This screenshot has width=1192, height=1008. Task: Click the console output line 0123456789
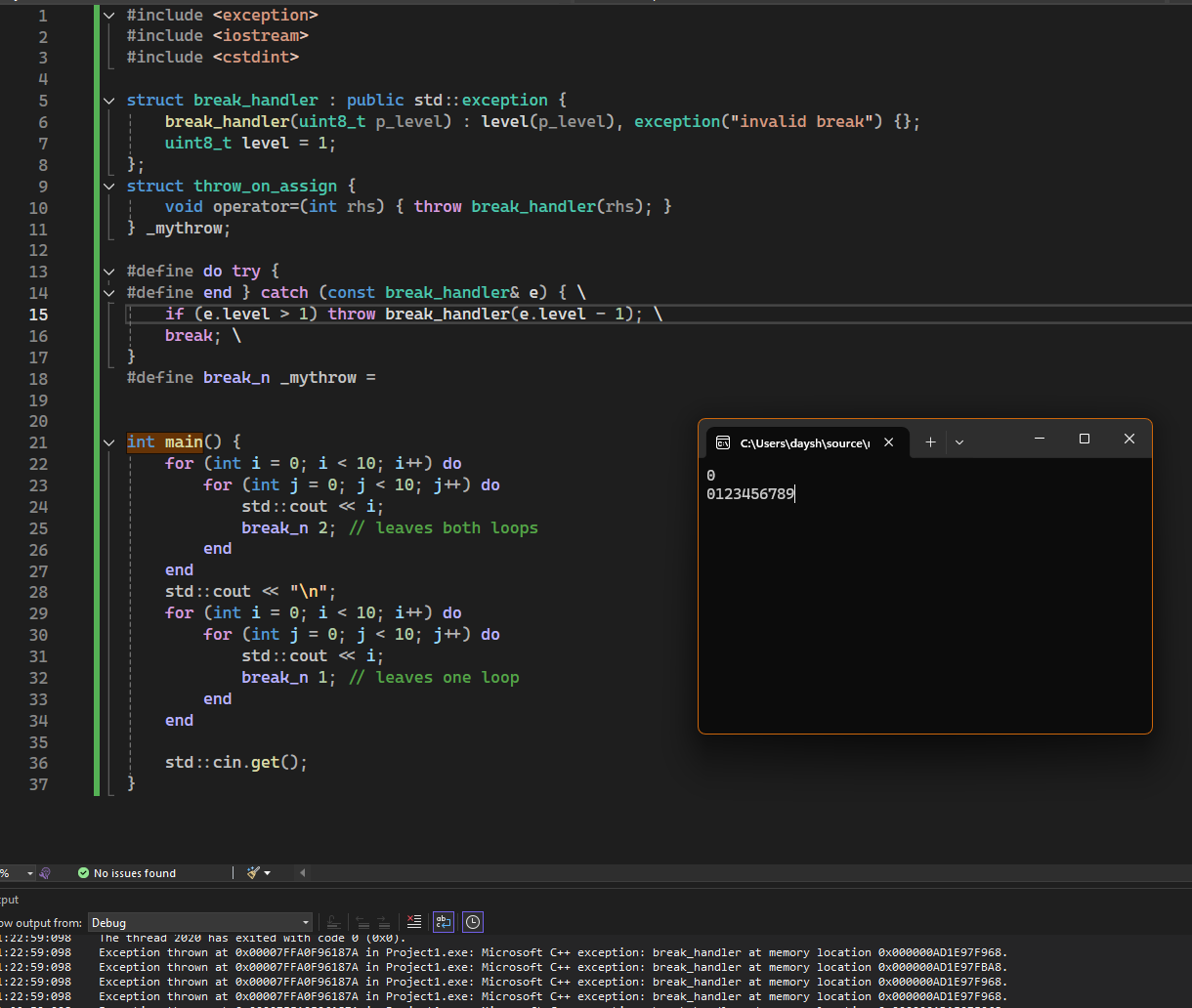(x=750, y=494)
